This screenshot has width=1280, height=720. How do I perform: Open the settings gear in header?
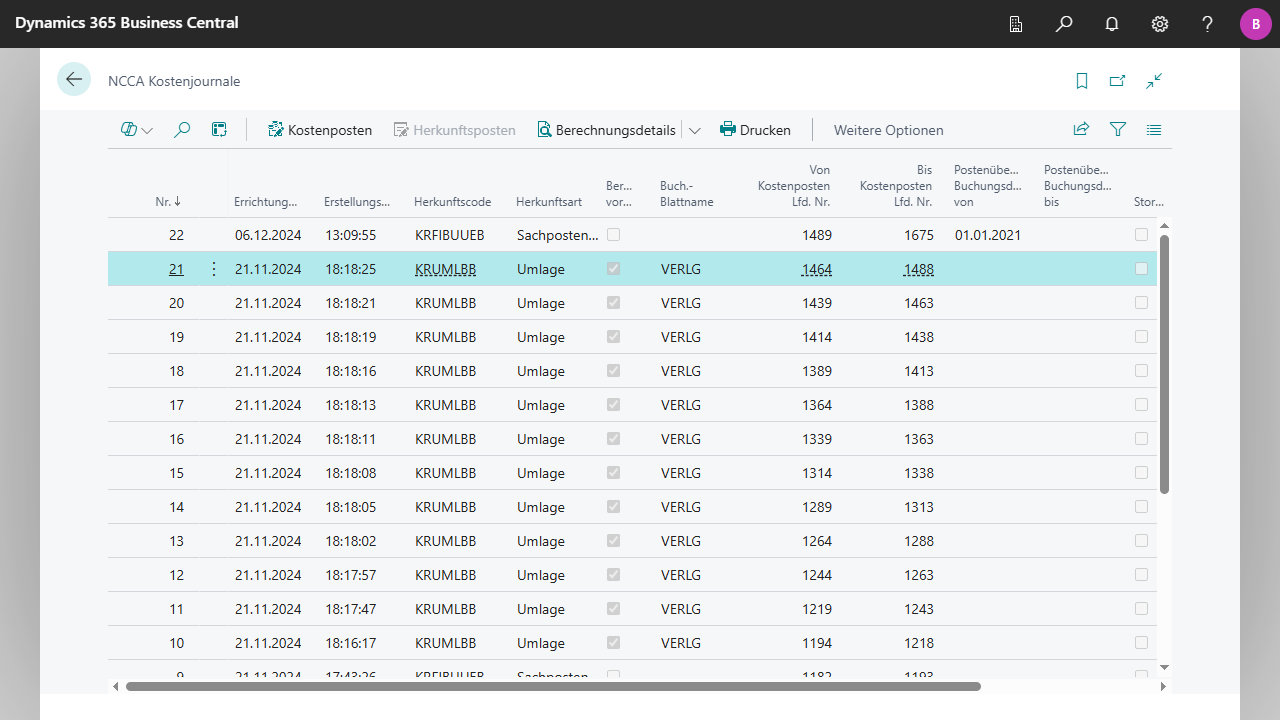pos(1160,24)
